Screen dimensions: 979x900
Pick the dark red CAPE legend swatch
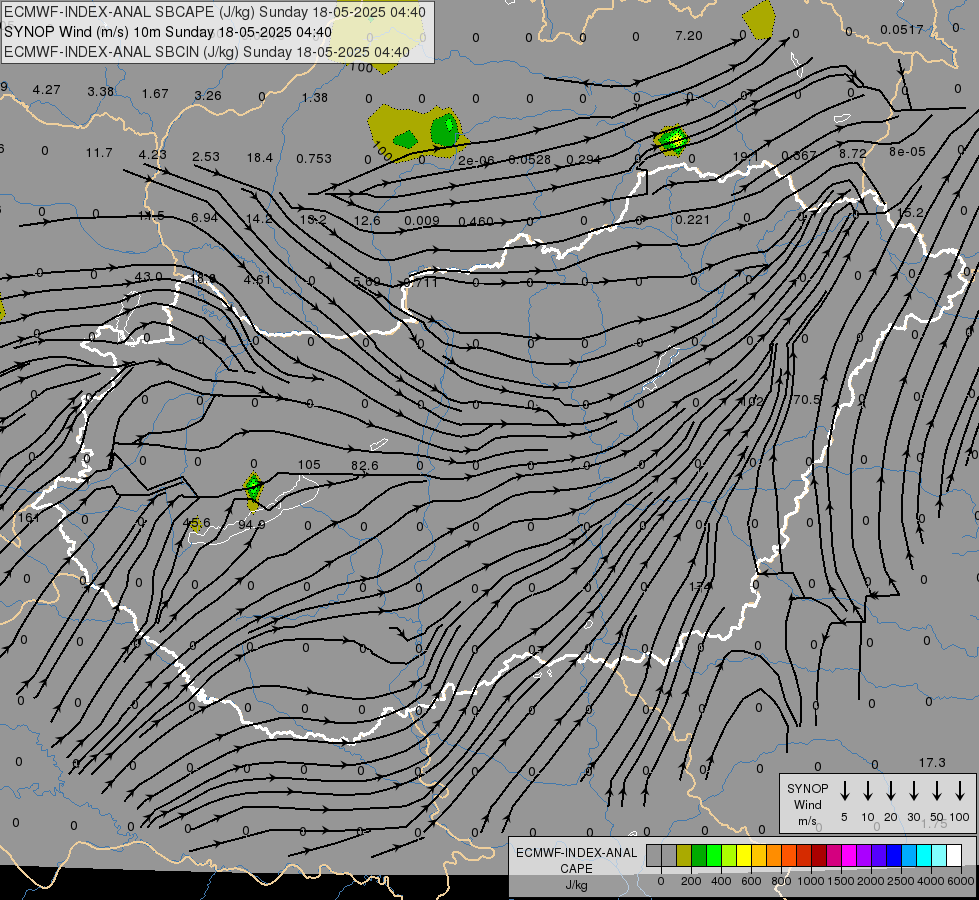[x=819, y=856]
